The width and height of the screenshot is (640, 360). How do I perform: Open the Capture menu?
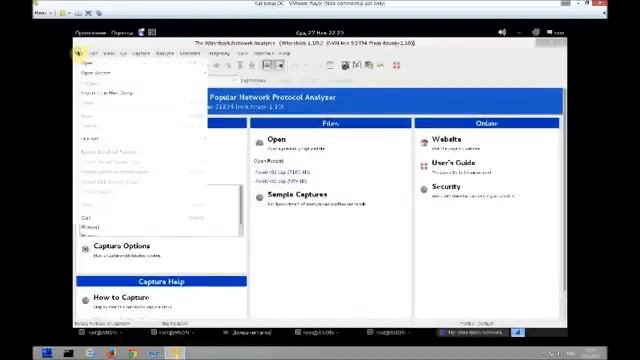coord(141,53)
